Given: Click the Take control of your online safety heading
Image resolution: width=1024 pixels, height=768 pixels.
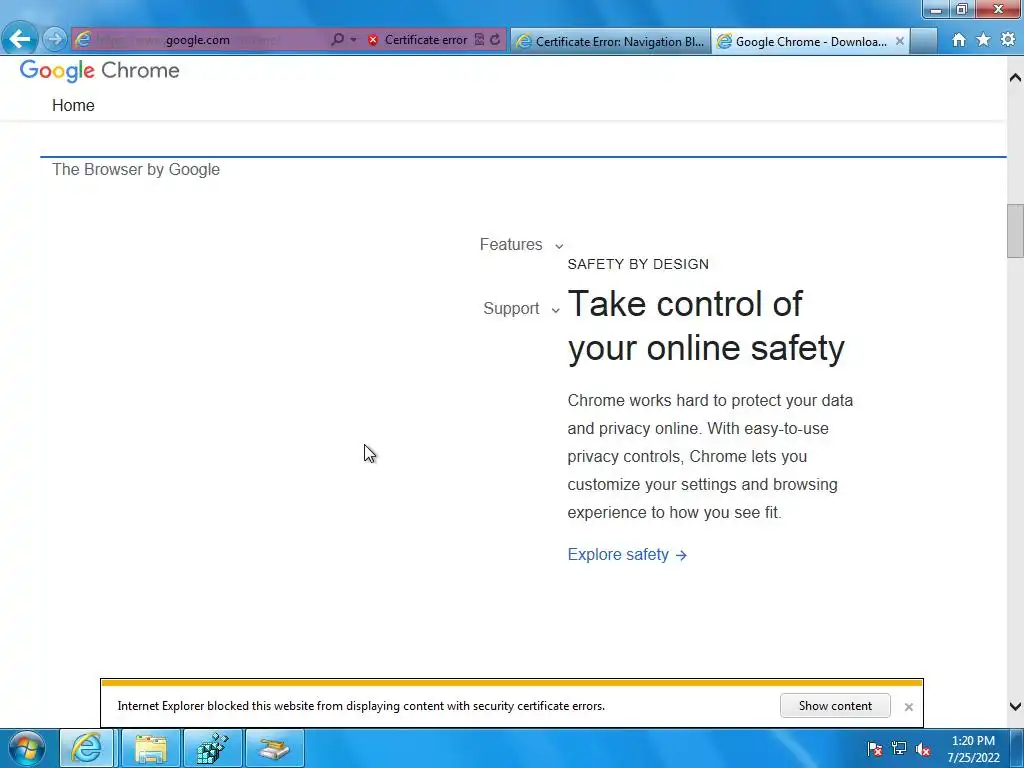Looking at the screenshot, I should 706,326.
